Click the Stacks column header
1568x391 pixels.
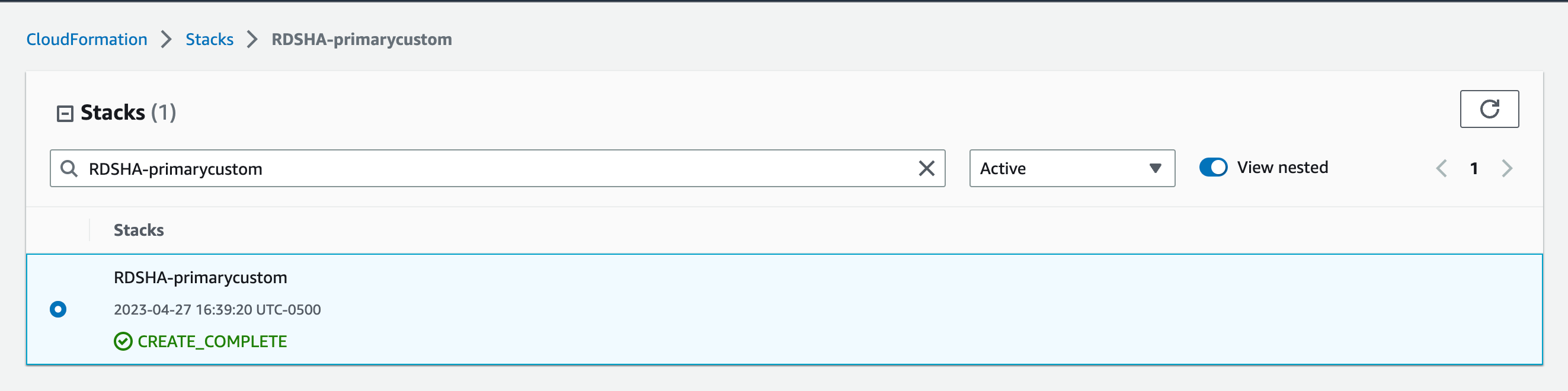(139, 230)
